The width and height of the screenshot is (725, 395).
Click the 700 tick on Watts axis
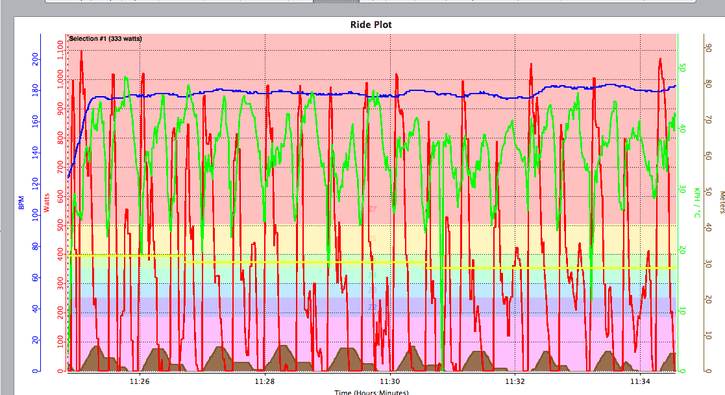click(60, 167)
